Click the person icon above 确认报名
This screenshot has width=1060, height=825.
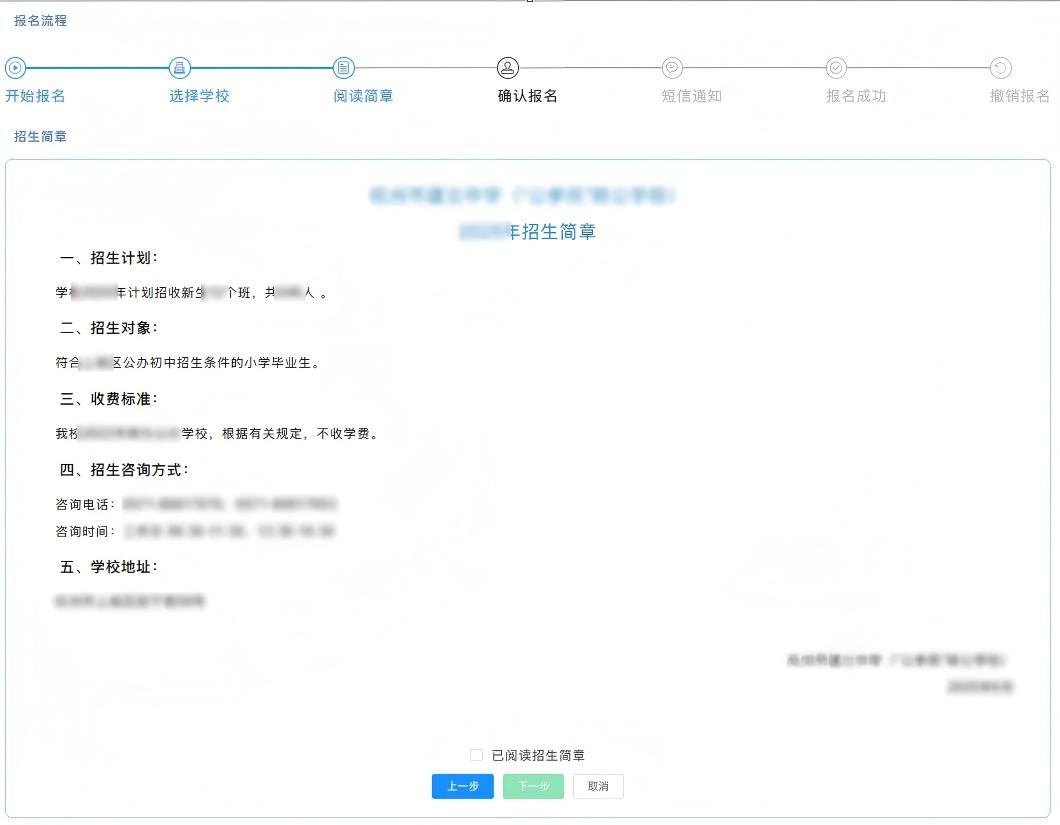508,68
